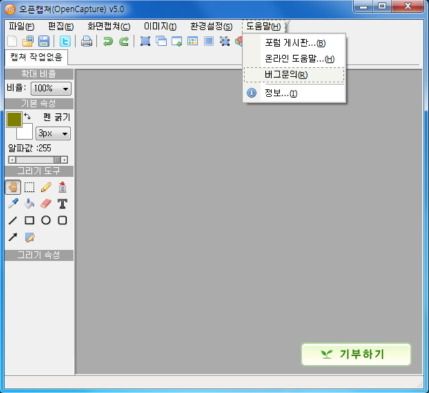
Task: Click the overlapping windows capture icon
Action: coord(161,41)
